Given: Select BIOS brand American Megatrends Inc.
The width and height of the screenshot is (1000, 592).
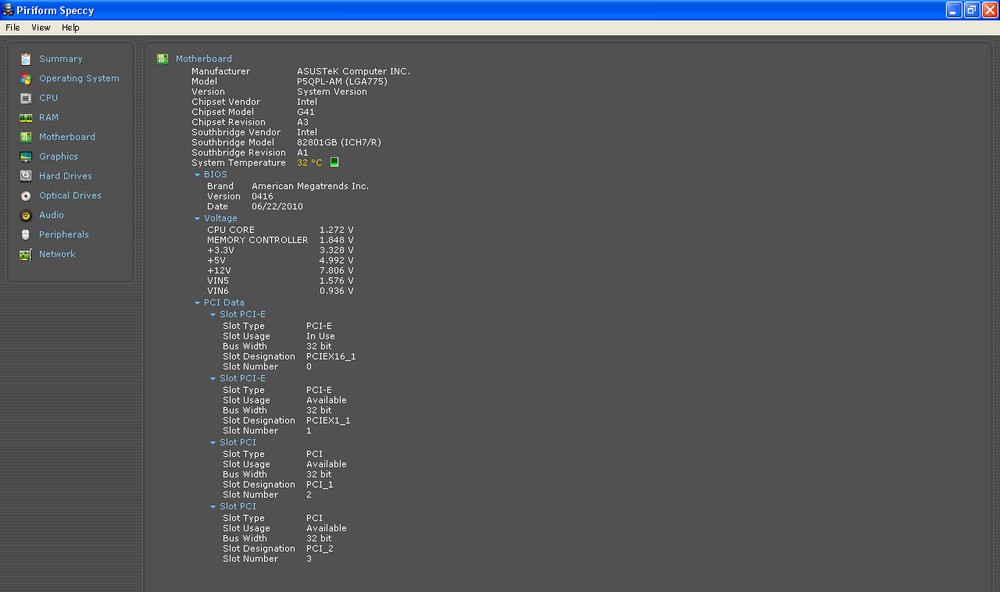Looking at the screenshot, I should coord(310,186).
